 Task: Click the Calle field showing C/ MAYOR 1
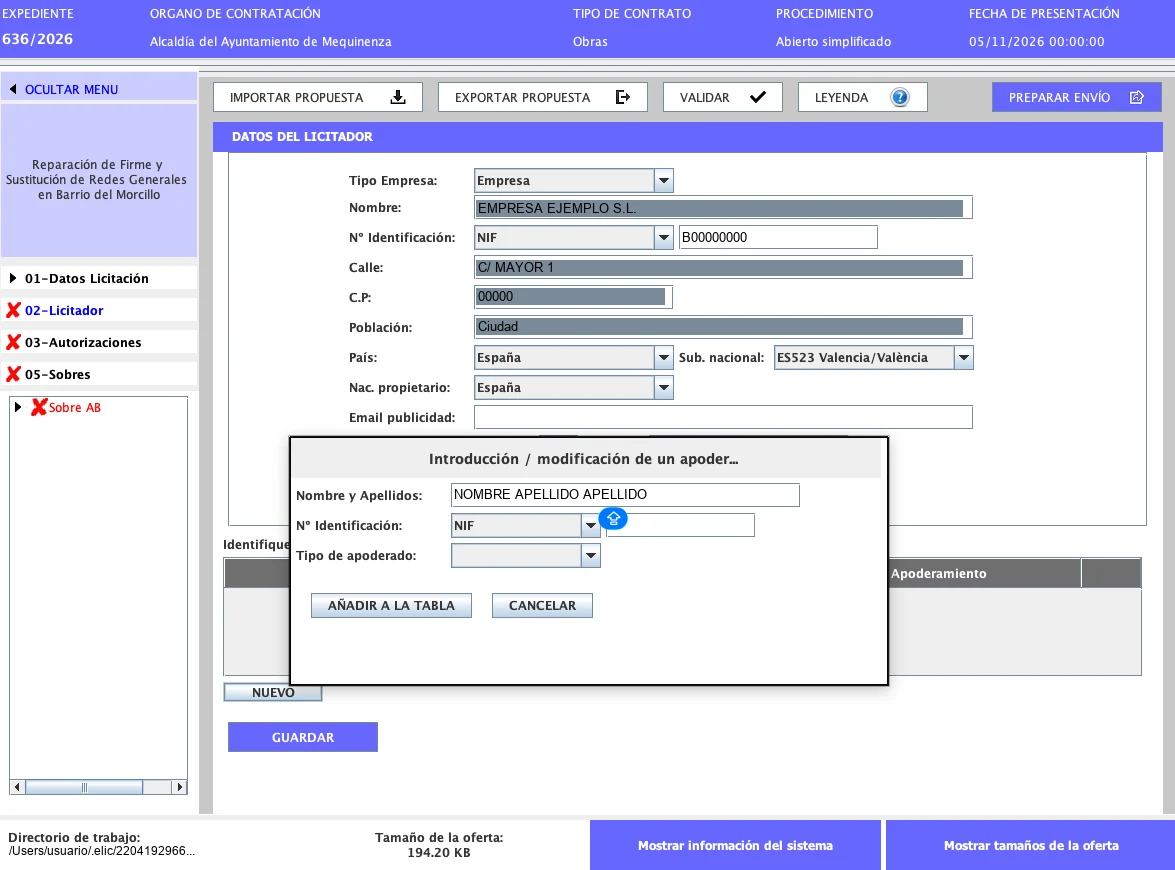tap(723, 268)
